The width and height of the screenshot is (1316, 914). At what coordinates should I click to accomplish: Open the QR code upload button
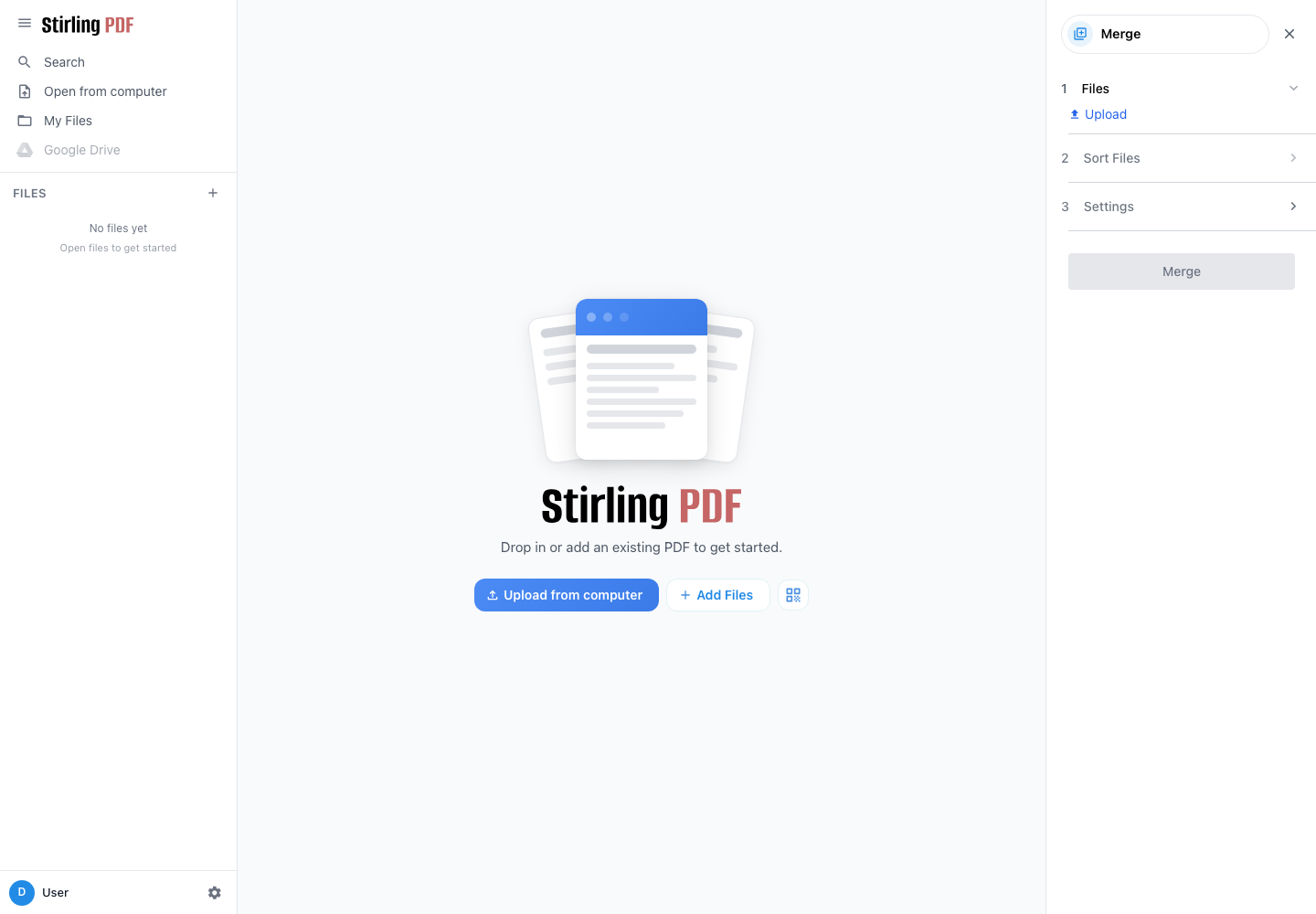[793, 595]
